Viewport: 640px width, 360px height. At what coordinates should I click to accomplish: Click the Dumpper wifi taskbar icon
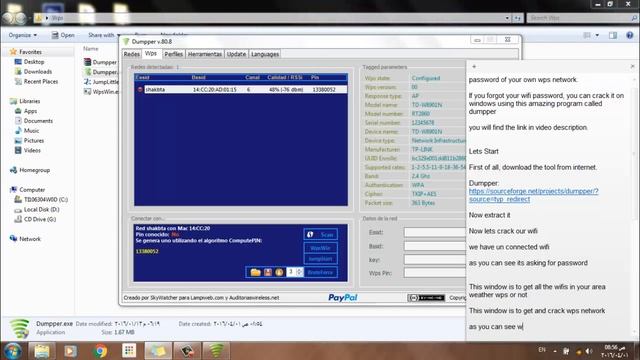pyautogui.click(x=216, y=351)
